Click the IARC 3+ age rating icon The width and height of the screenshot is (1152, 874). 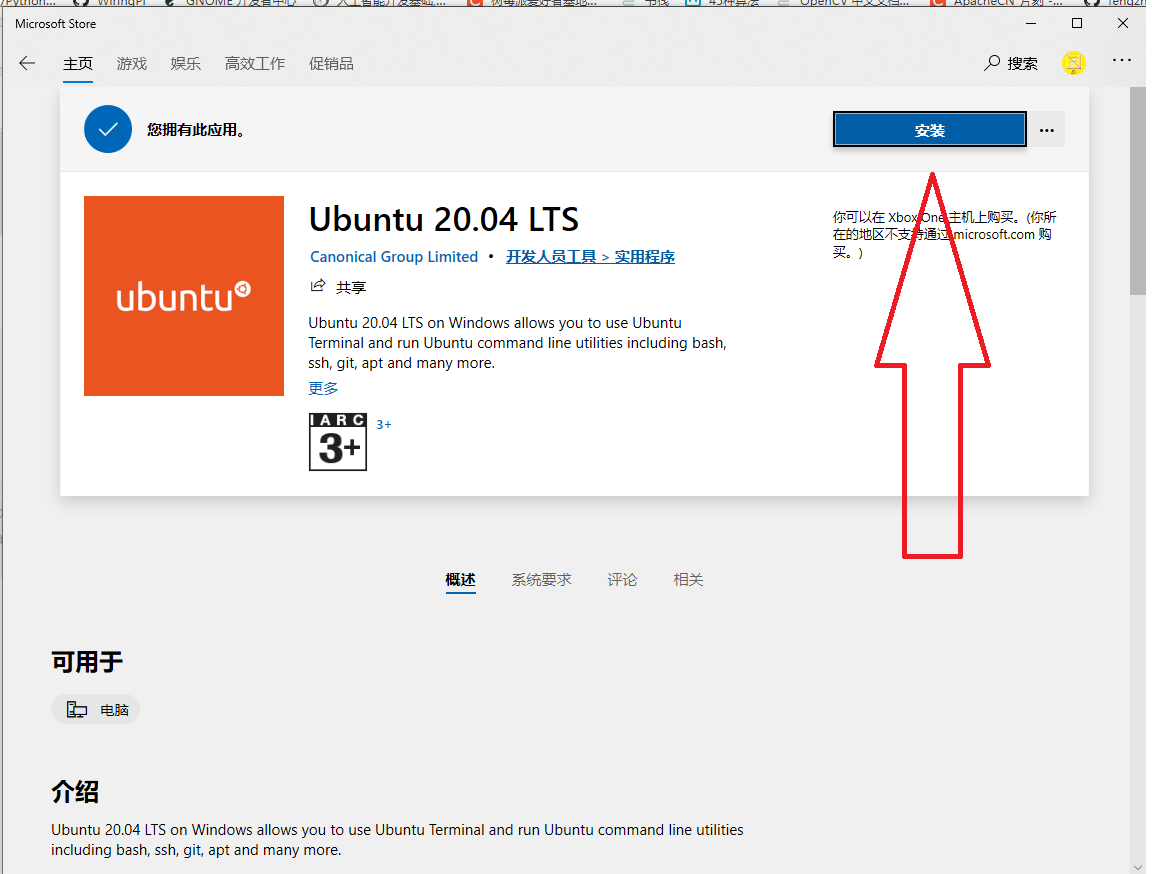(337, 441)
